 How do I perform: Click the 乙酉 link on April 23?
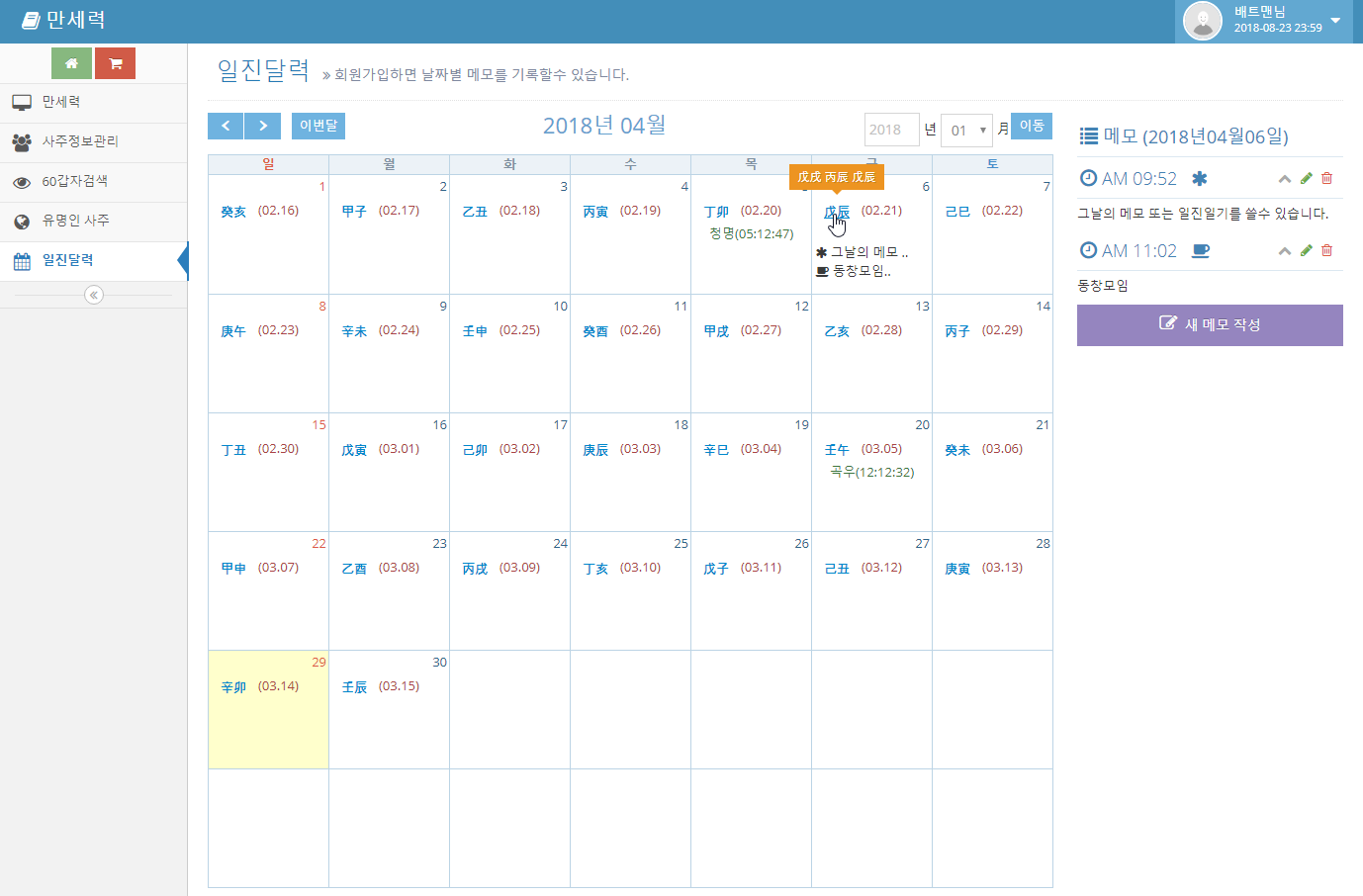point(354,569)
